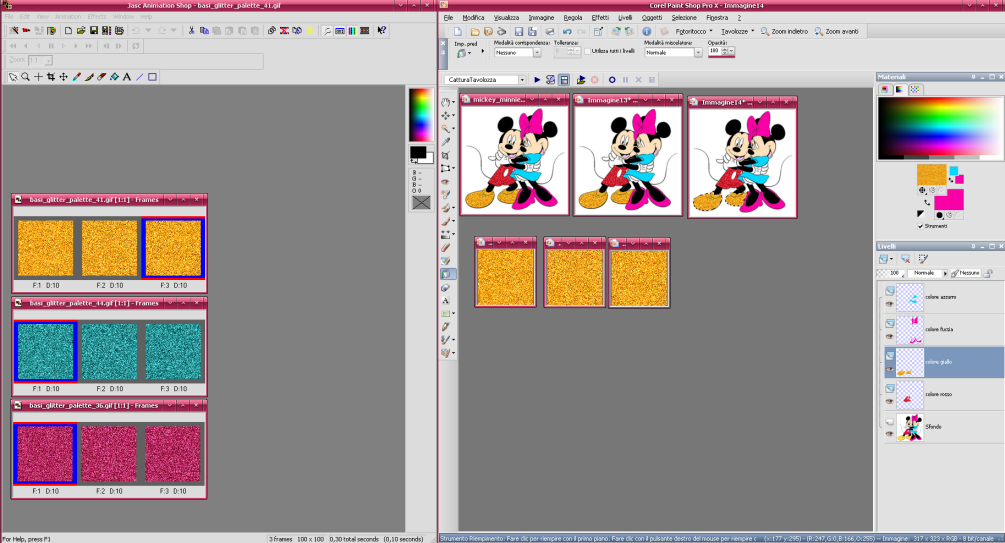Click context help arrow icon in Animation Shop

[382, 30]
